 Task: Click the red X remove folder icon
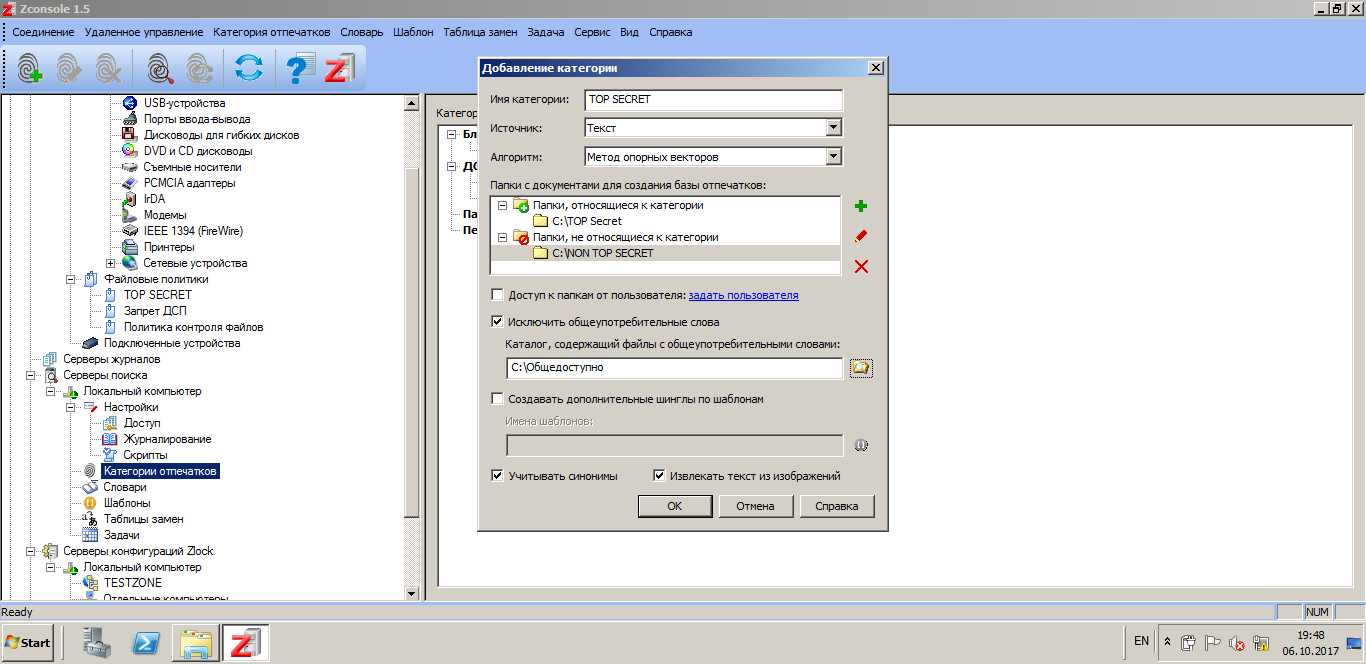(860, 266)
